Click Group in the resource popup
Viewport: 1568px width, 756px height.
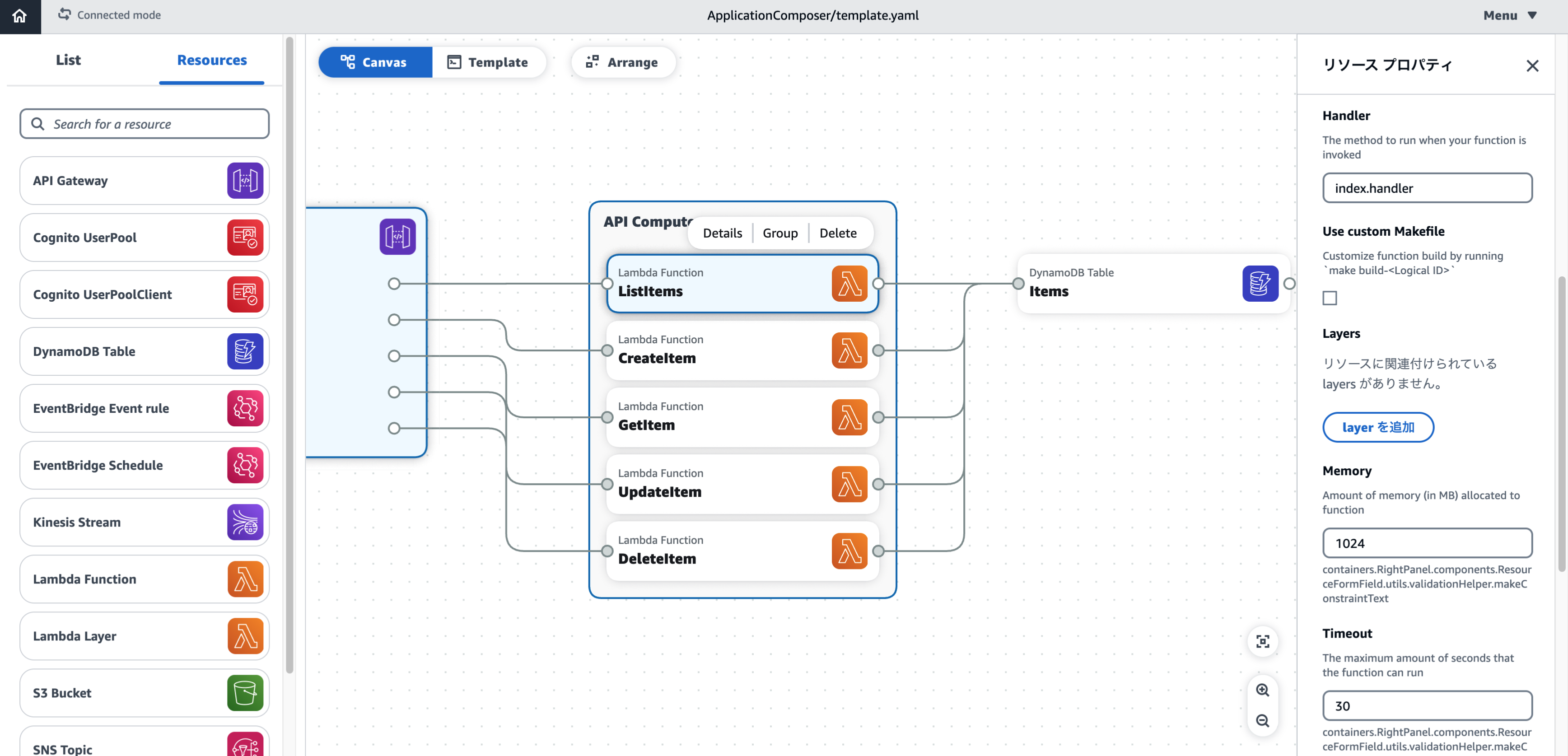coord(780,233)
